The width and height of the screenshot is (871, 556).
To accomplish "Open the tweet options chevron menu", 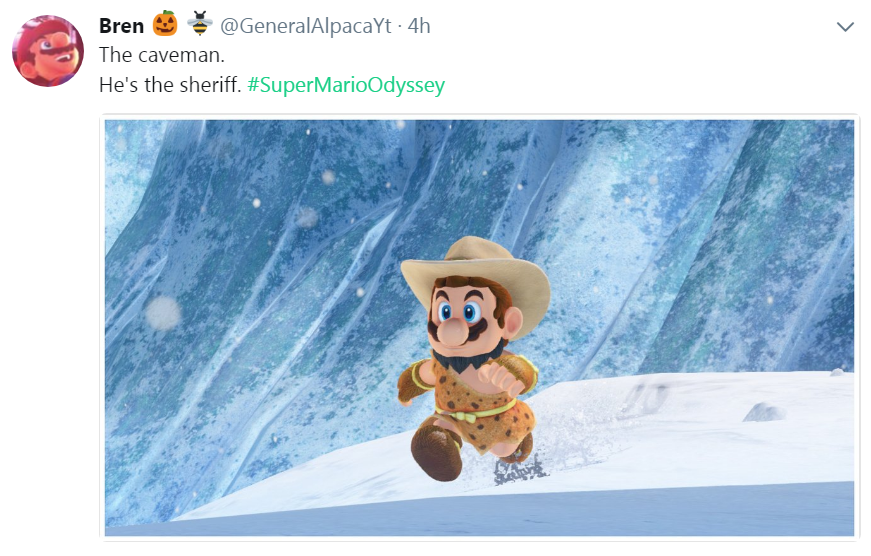I will (845, 27).
